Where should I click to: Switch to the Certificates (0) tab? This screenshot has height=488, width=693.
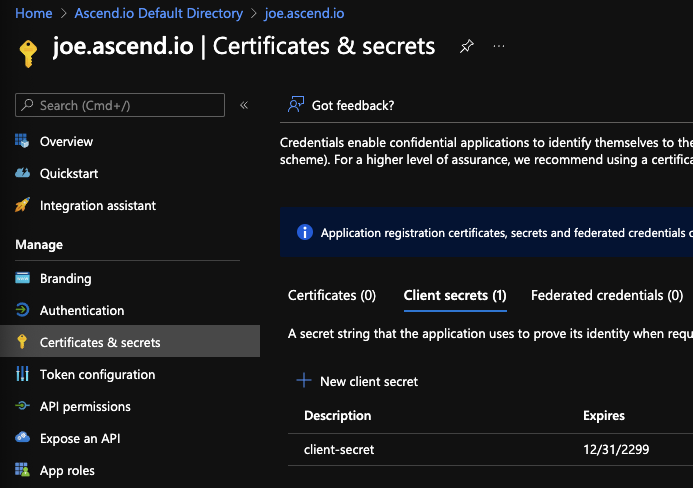click(332, 296)
